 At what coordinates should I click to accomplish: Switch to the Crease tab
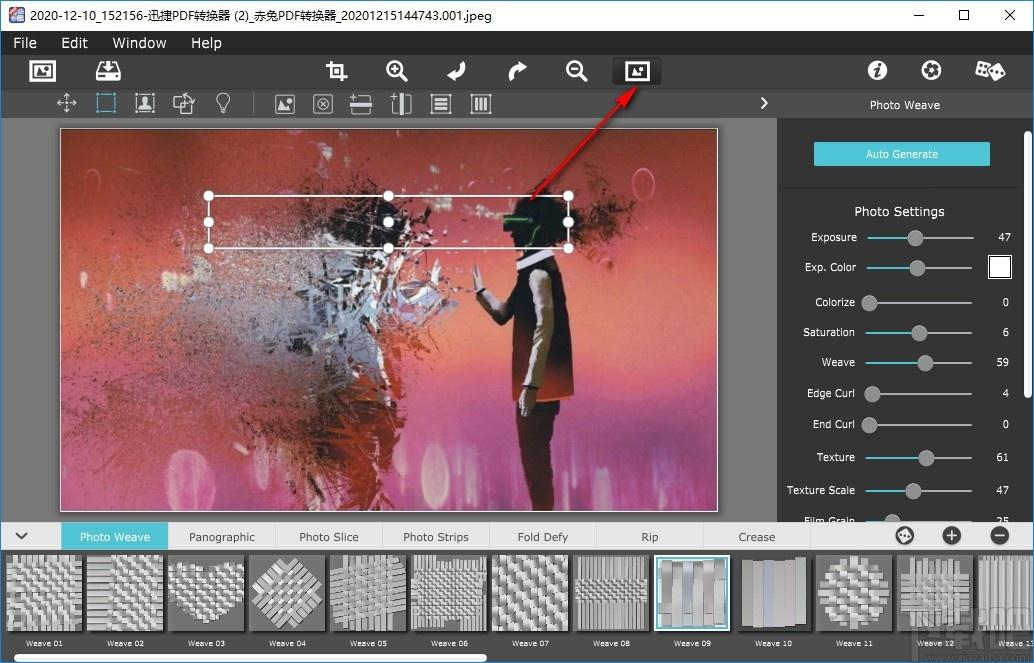[x=756, y=536]
